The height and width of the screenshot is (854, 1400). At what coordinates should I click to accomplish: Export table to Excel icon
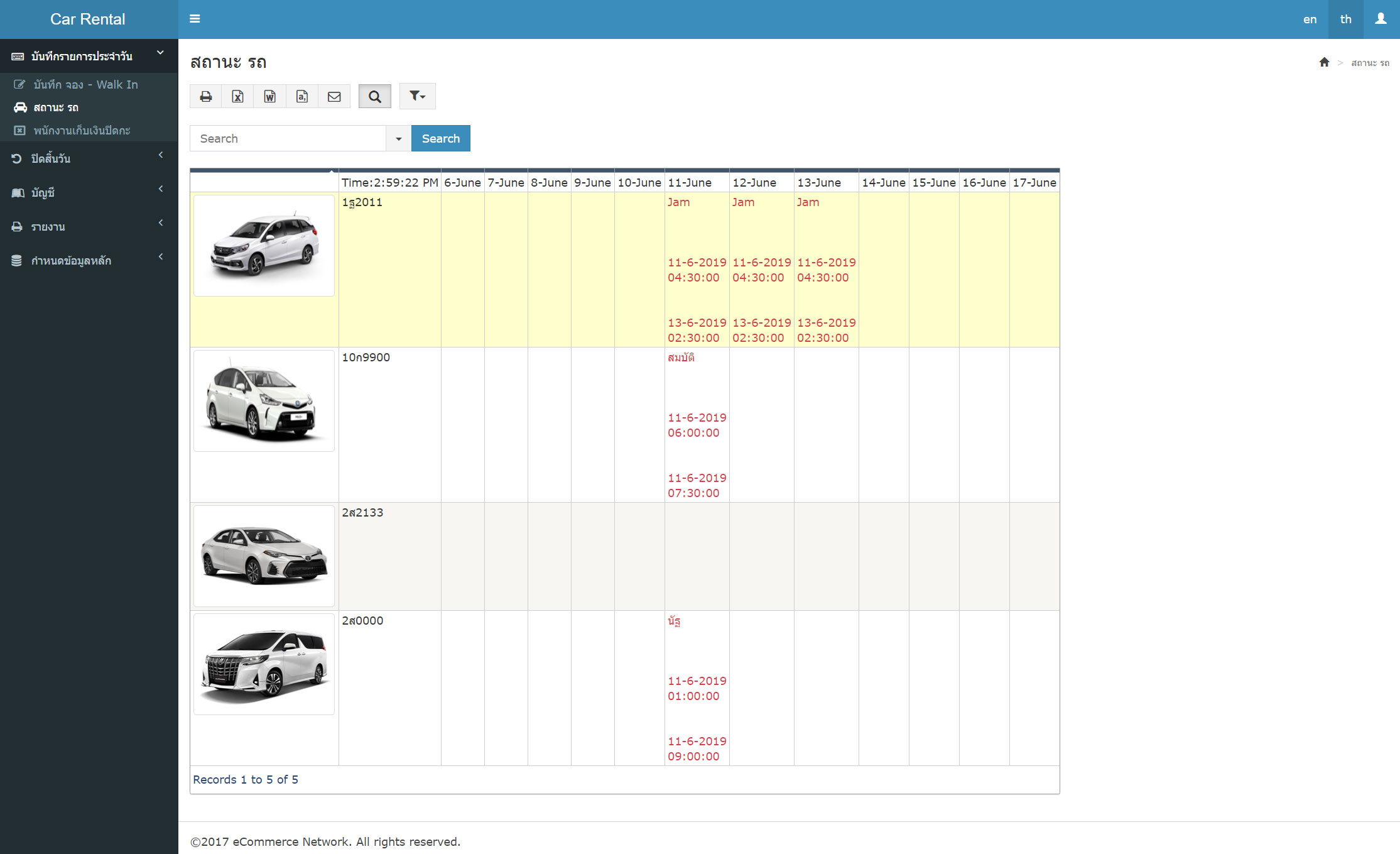tap(237, 96)
